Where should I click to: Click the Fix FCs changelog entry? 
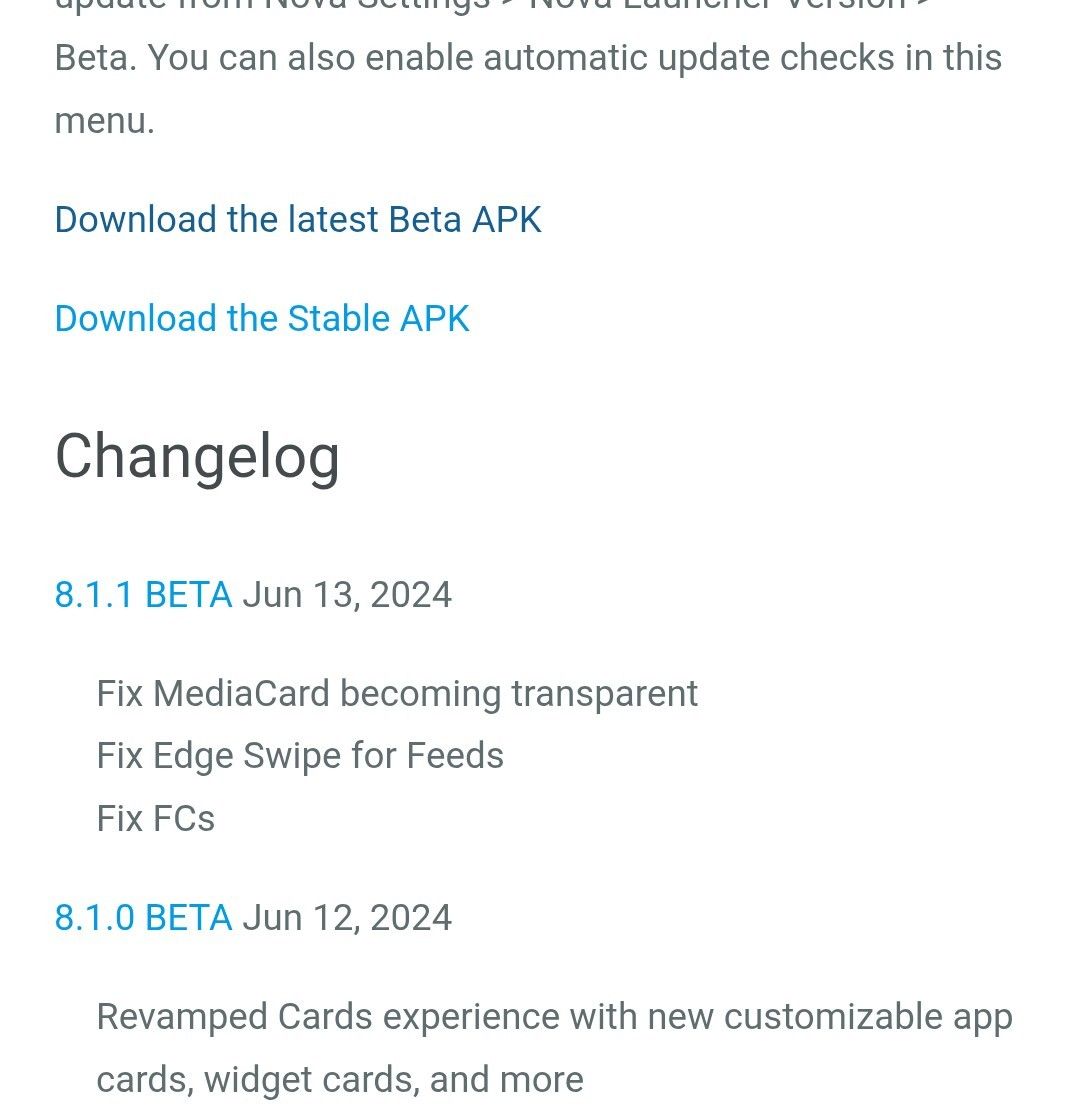point(155,819)
